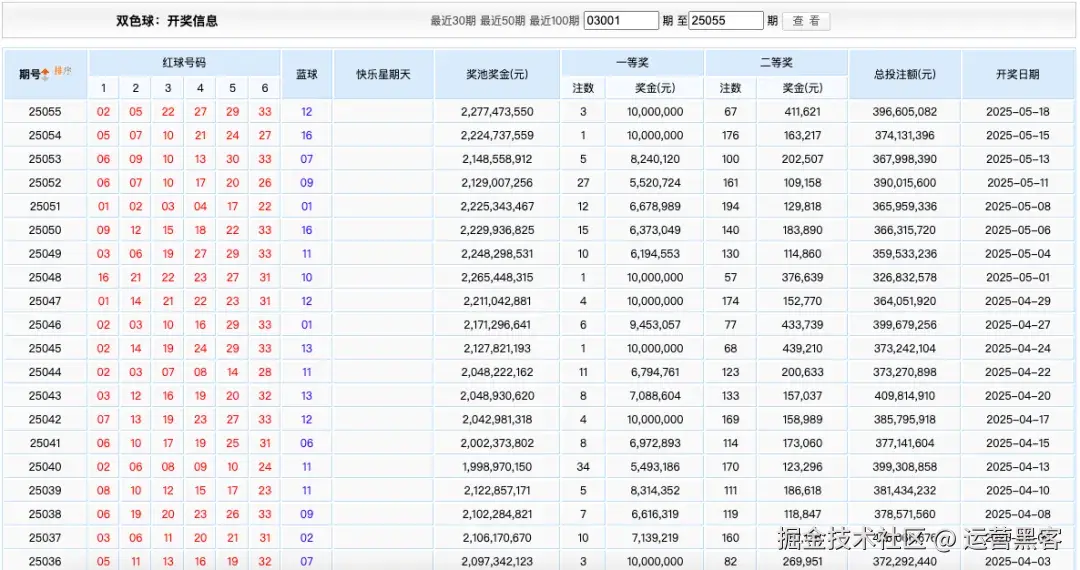The height and width of the screenshot is (570, 1080).
Task: Click the 开奖日期 column header
Action: click(1017, 74)
